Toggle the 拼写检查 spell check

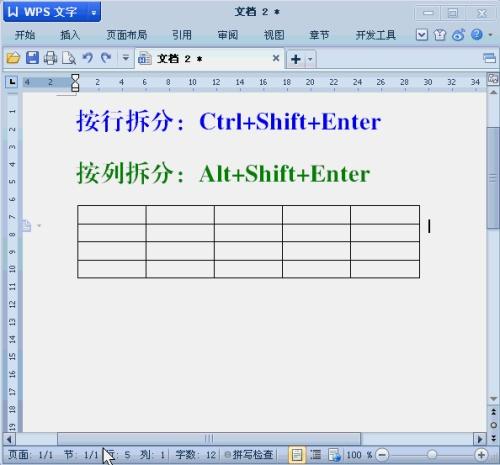tap(249, 454)
